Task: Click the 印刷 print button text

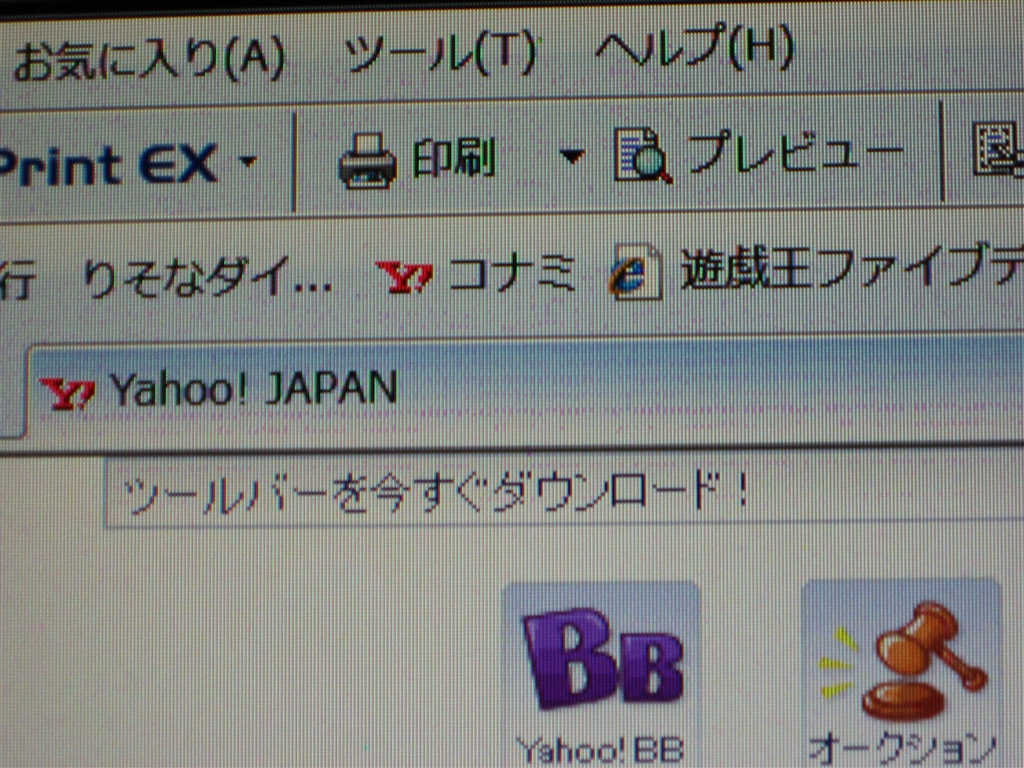Action: [455, 159]
